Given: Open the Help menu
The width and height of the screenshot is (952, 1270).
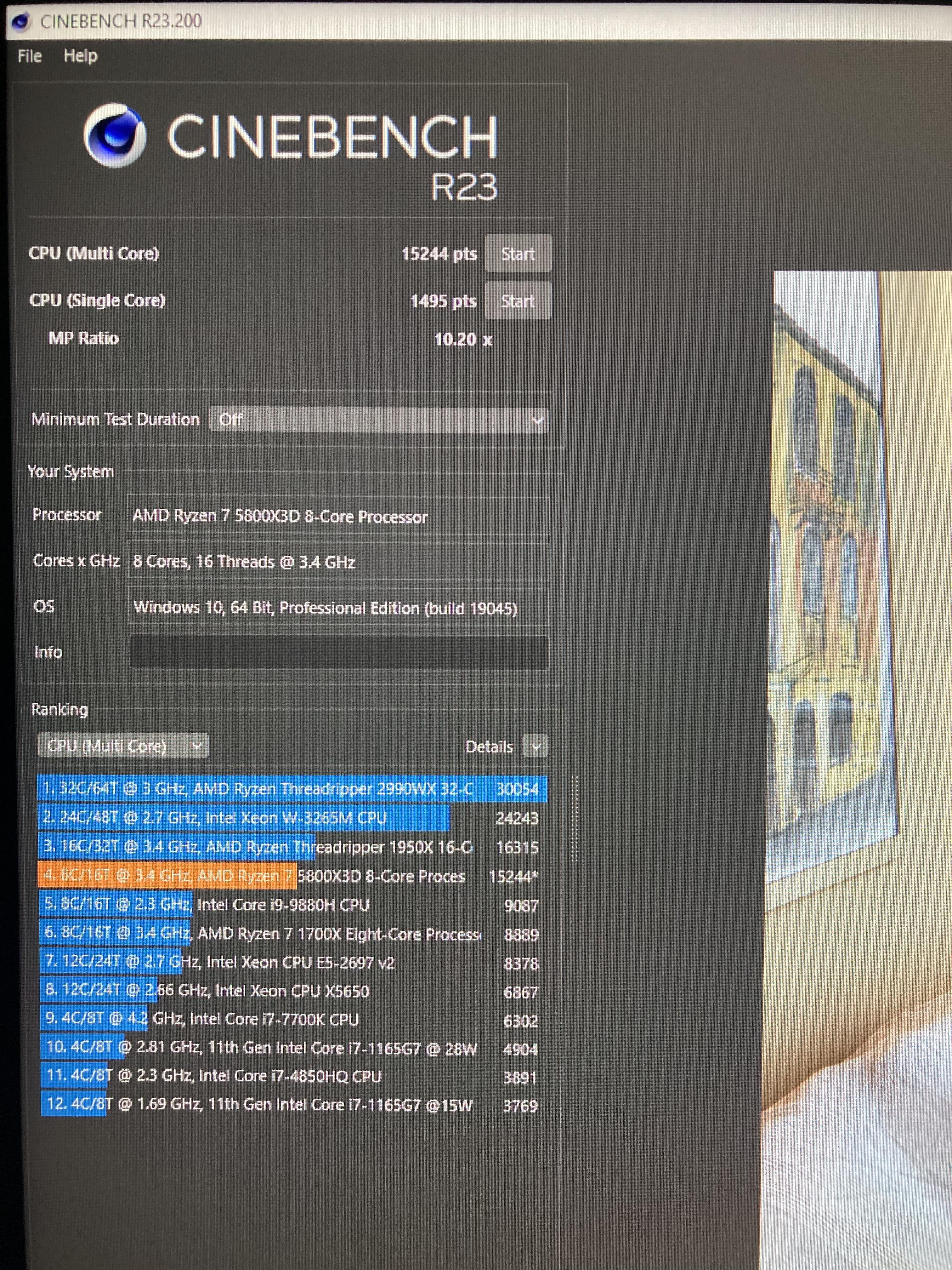Looking at the screenshot, I should 80,56.
